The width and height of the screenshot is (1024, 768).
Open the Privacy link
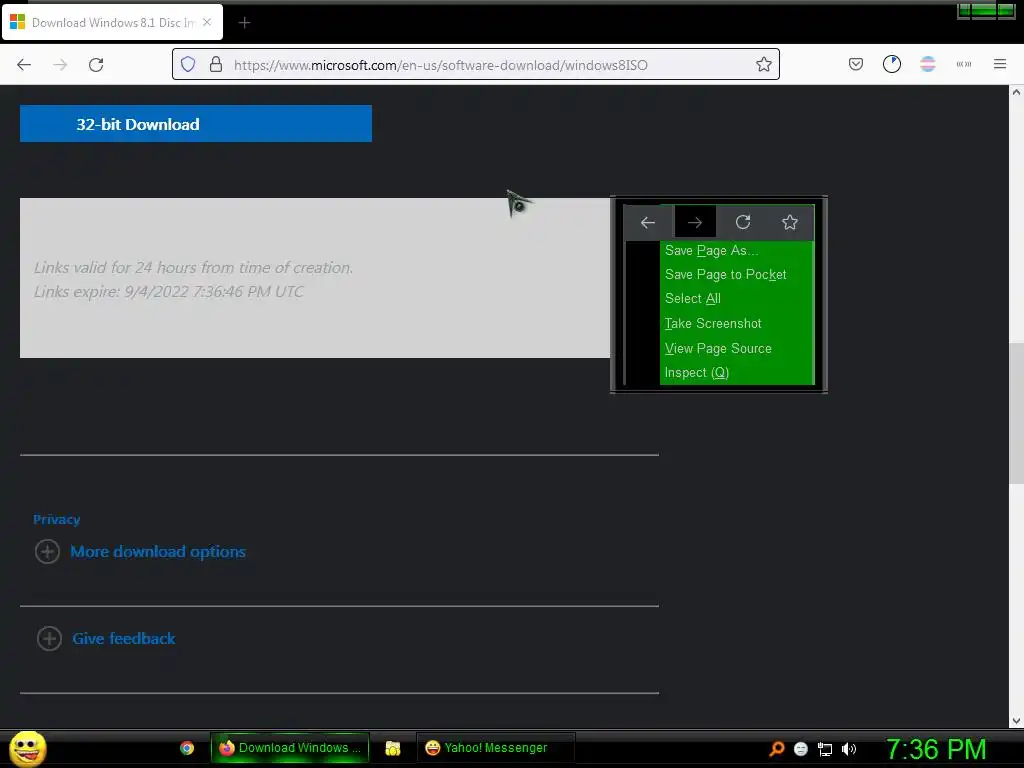[x=57, y=520]
